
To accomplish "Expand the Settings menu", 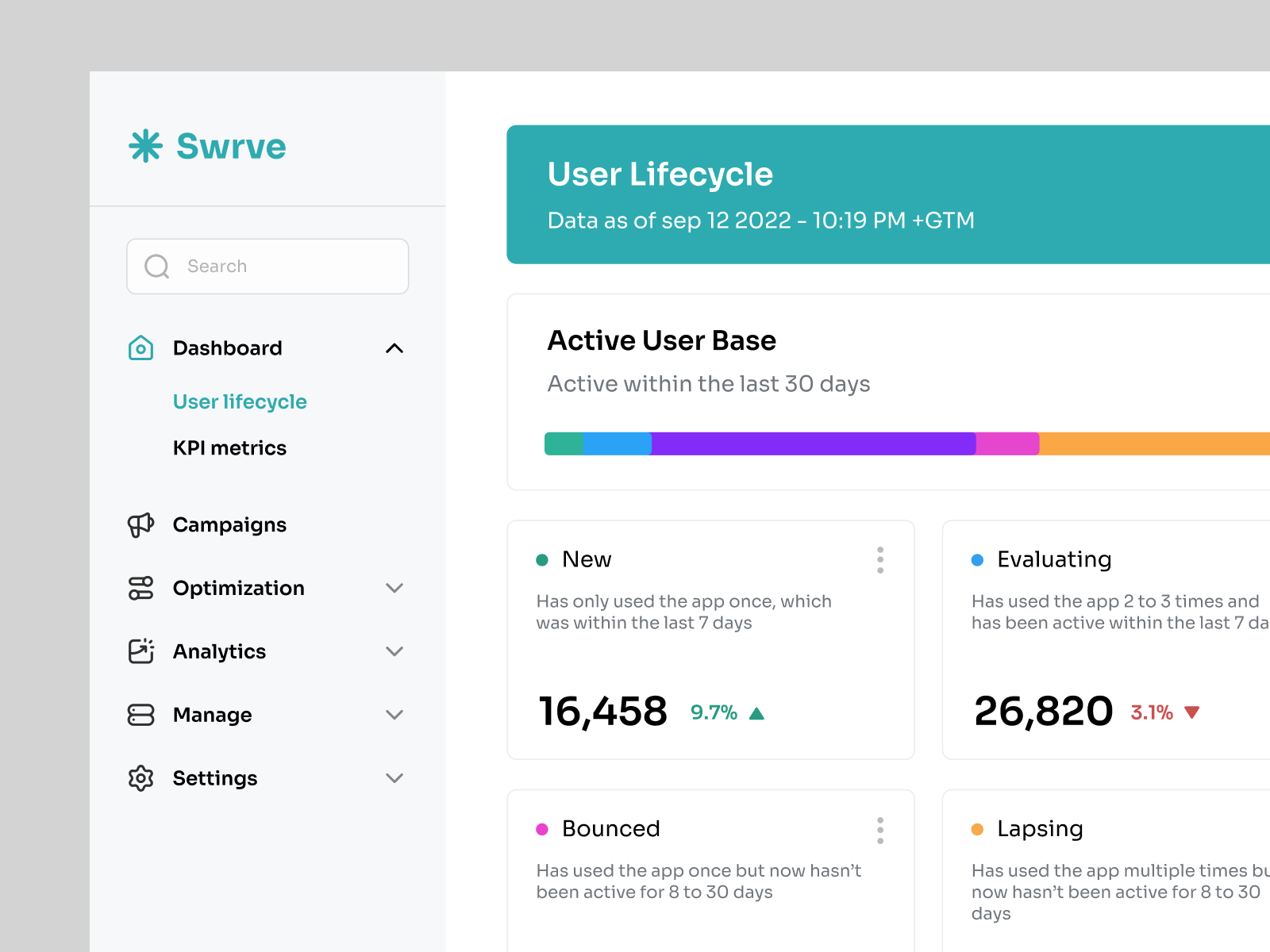I will coord(394,778).
